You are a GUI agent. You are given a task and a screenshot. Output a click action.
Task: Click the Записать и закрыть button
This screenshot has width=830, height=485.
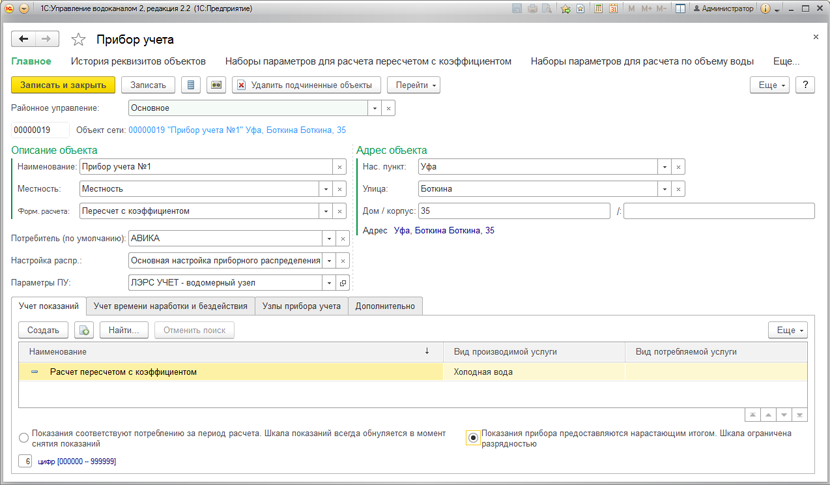[63, 85]
